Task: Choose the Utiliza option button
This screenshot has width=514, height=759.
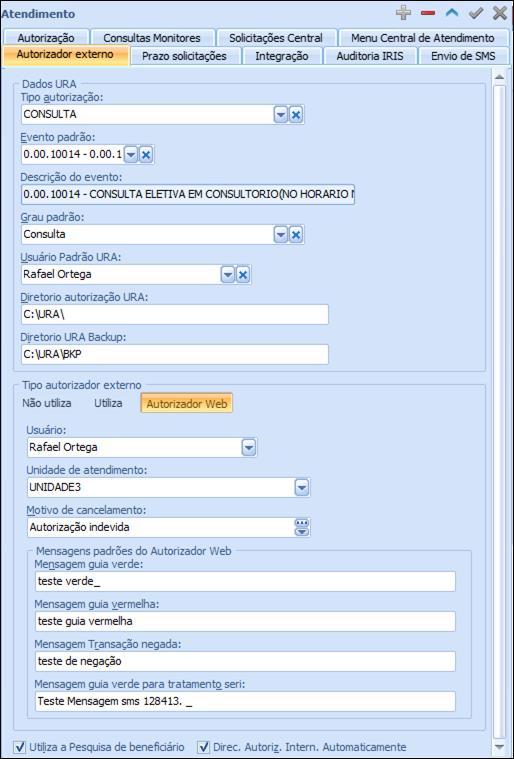Action: 108,403
